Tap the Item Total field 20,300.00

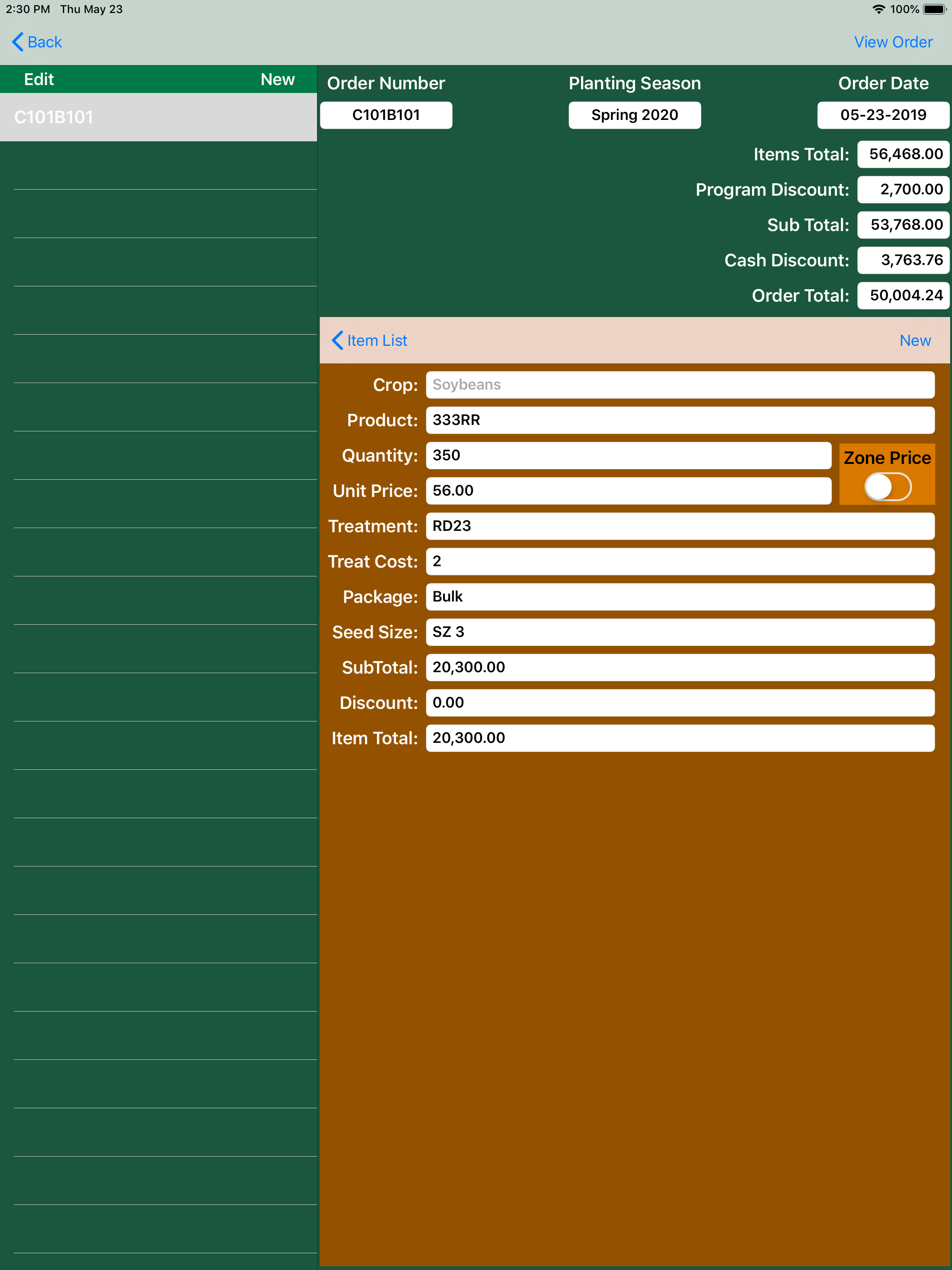coord(680,738)
